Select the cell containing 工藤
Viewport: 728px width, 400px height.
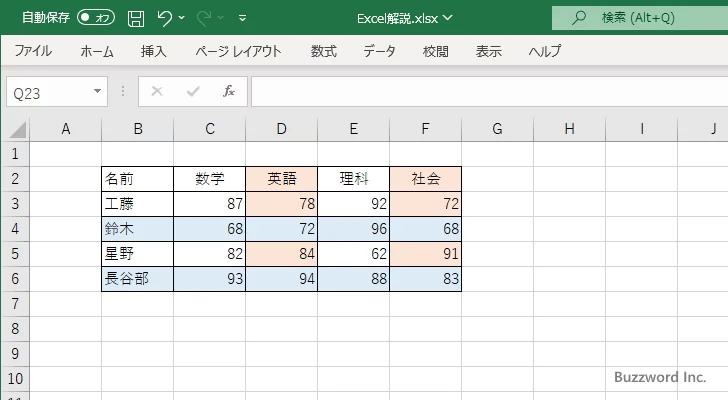coord(137,204)
